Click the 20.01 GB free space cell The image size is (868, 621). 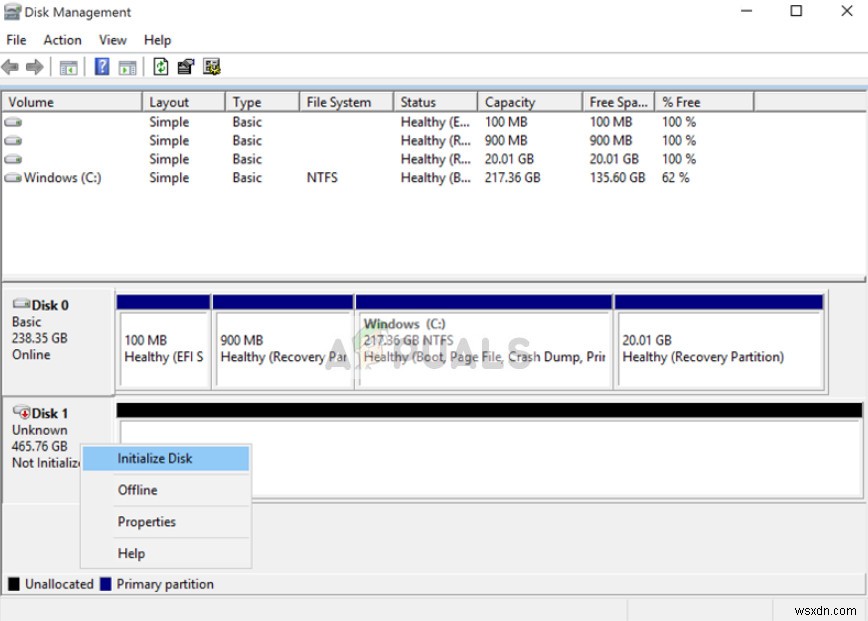614,159
